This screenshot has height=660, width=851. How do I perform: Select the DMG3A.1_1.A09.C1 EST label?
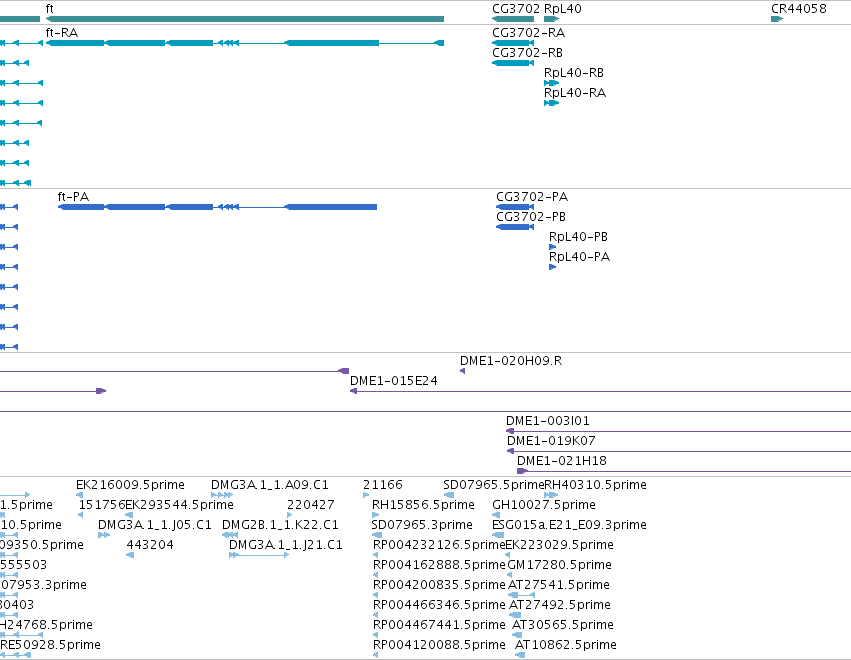click(270, 485)
